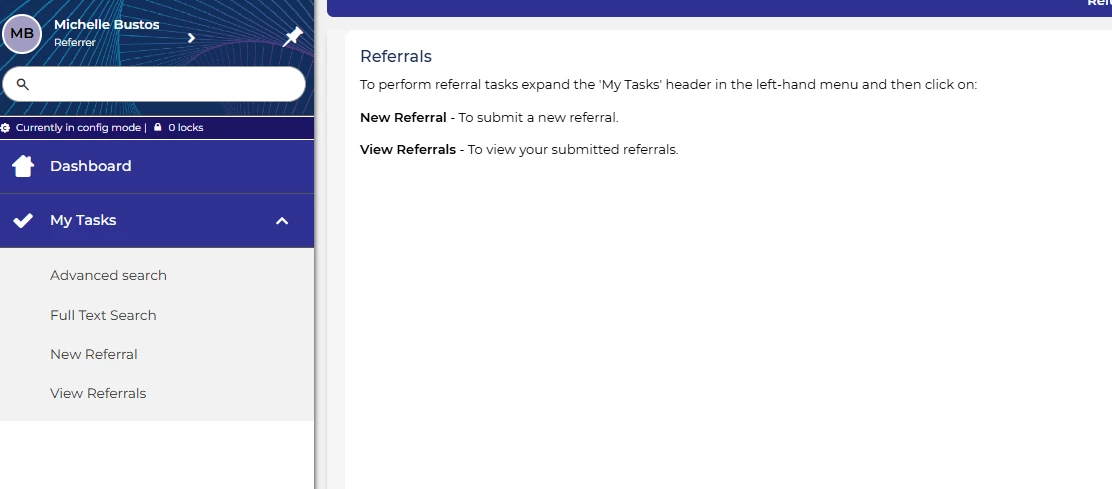Open the Dashboard menu item

coord(91,166)
